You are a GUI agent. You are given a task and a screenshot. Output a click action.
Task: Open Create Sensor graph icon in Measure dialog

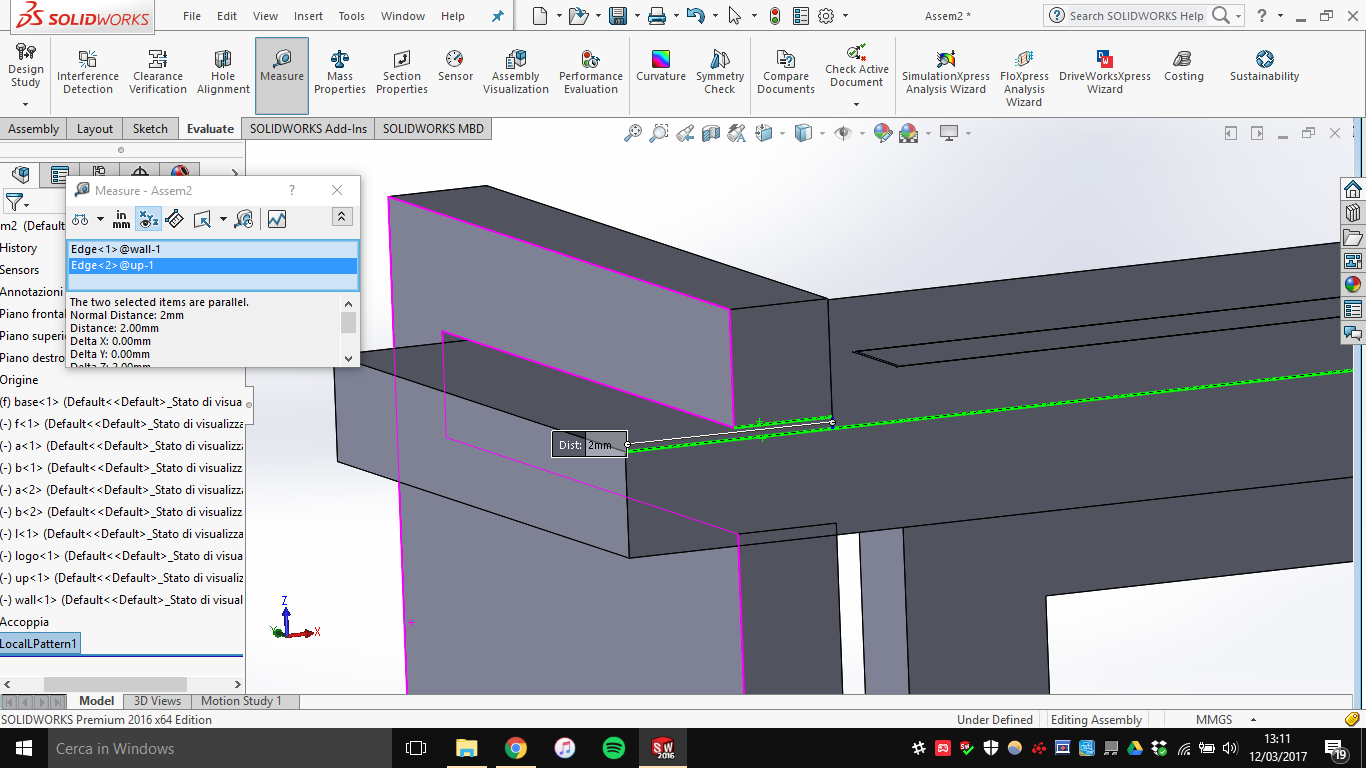coord(277,219)
